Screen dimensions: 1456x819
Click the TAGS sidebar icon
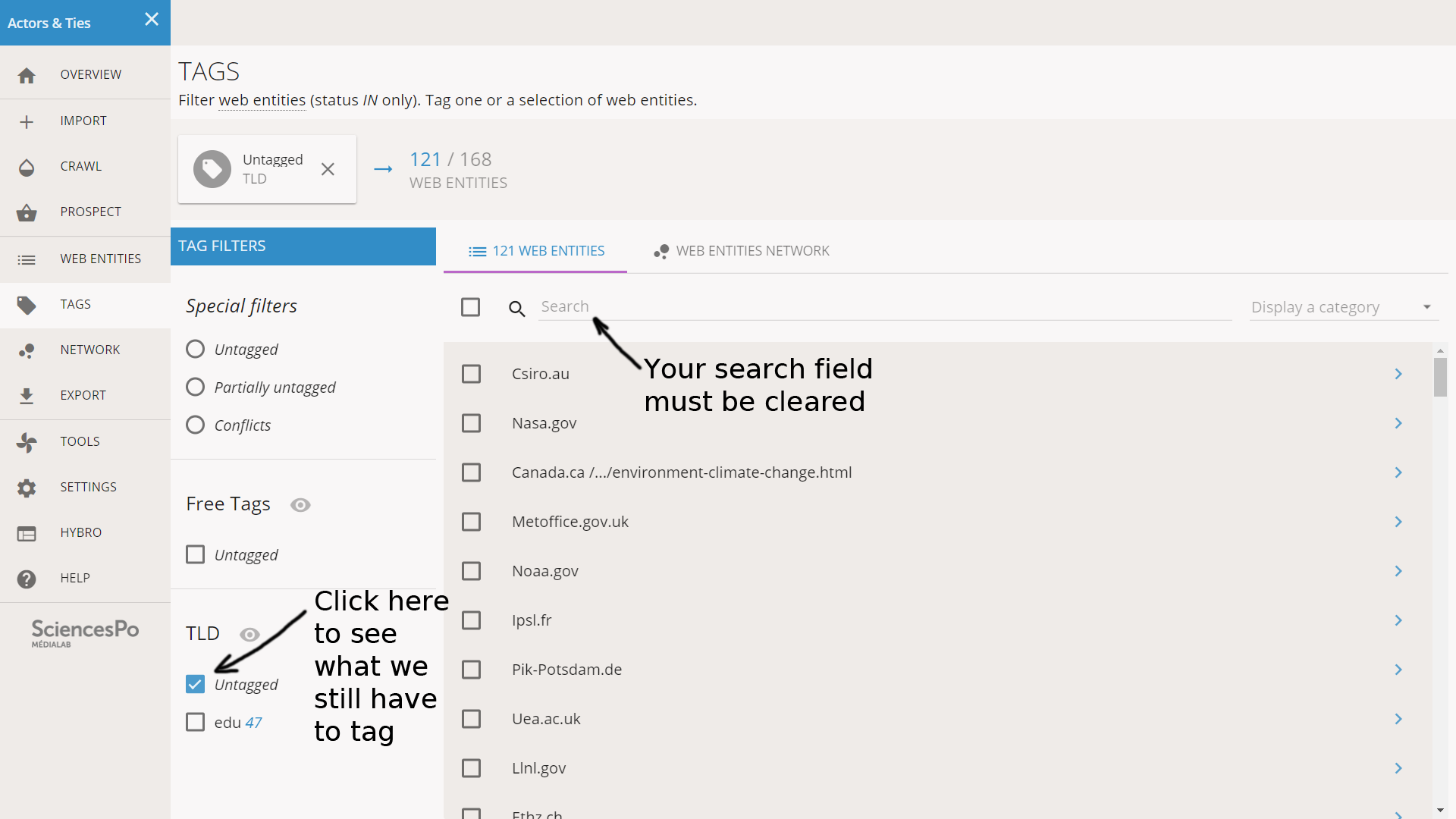26,305
